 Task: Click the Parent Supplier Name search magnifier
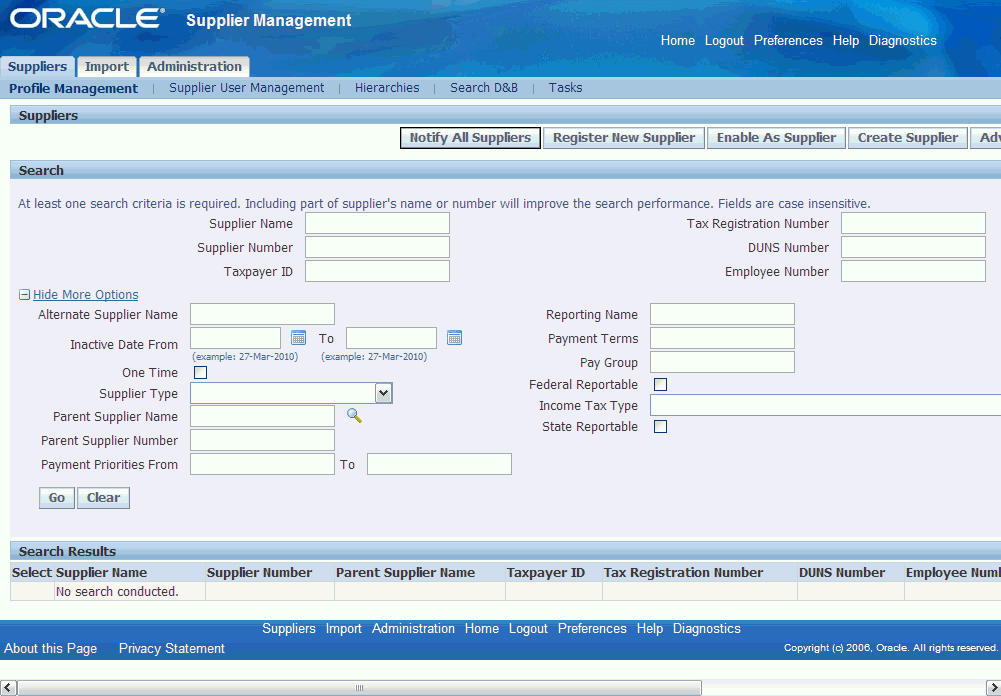click(x=354, y=416)
